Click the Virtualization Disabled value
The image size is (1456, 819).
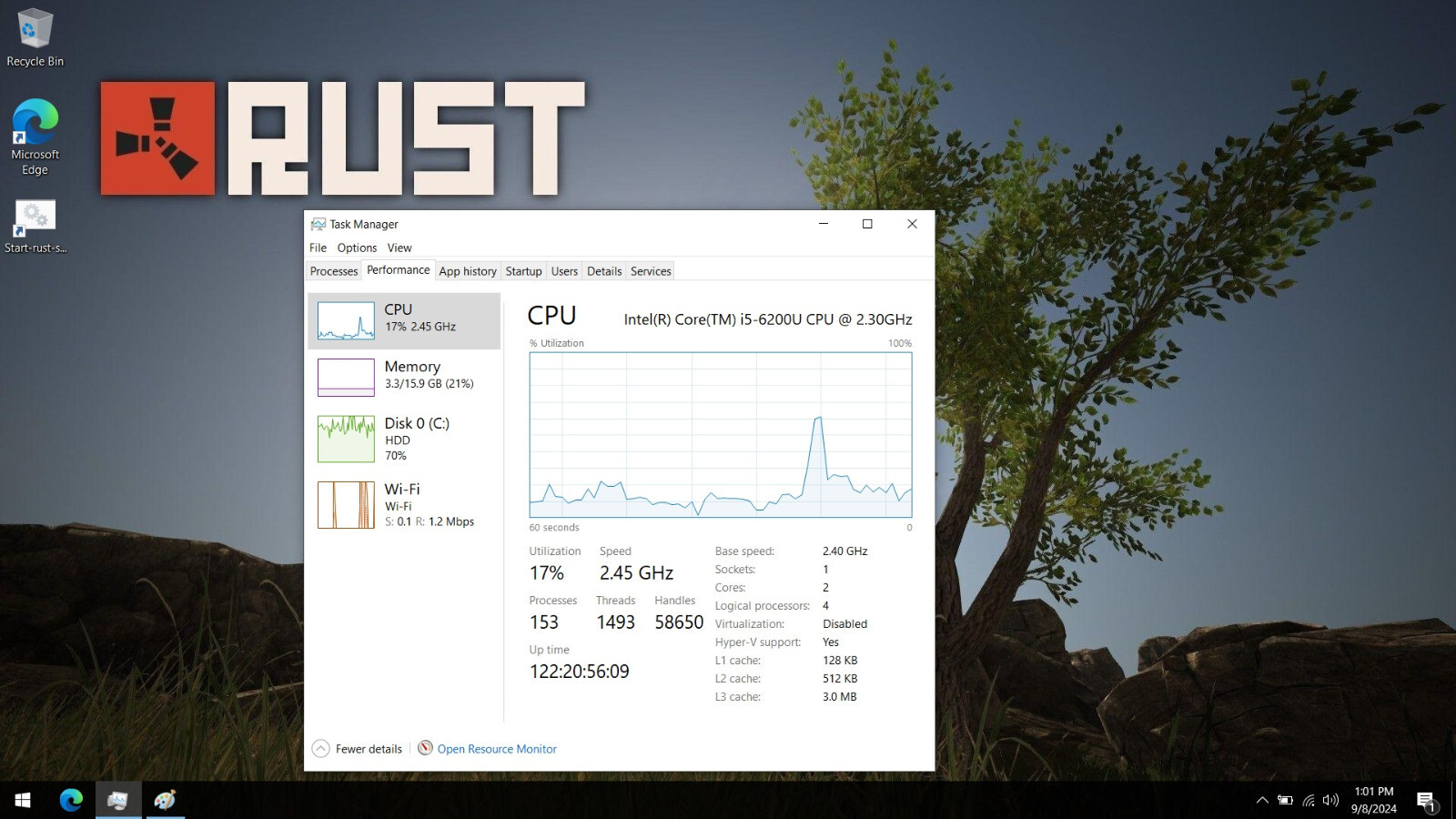pyautogui.click(x=845, y=624)
